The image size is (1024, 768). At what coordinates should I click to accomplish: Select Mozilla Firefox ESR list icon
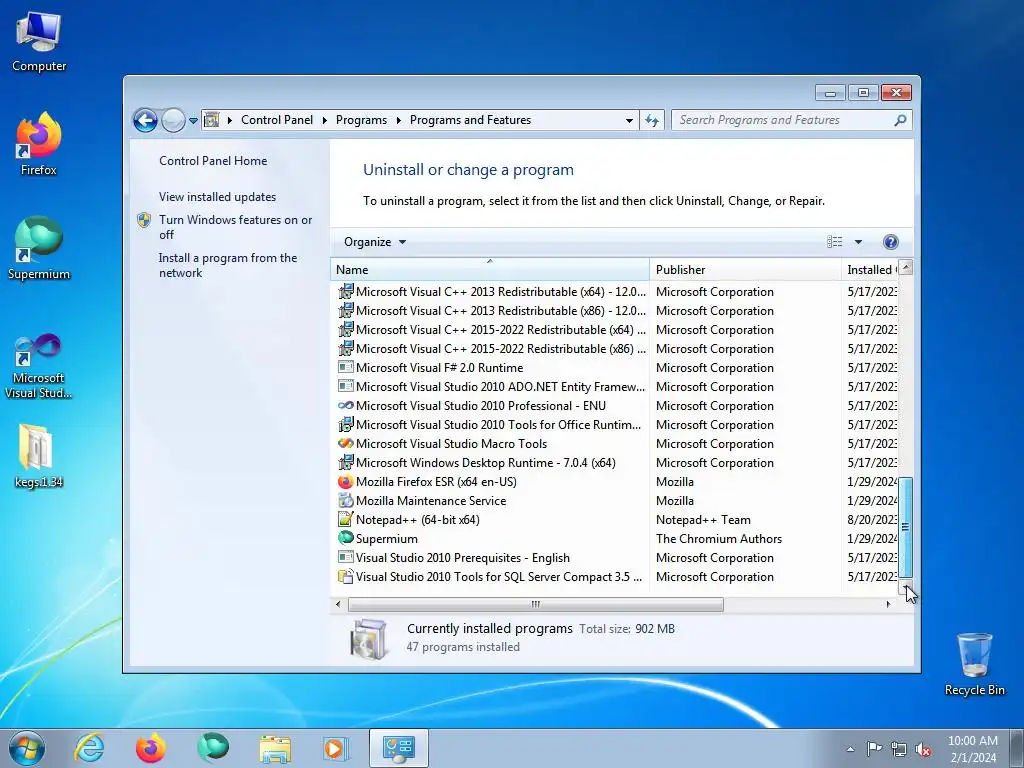point(345,481)
